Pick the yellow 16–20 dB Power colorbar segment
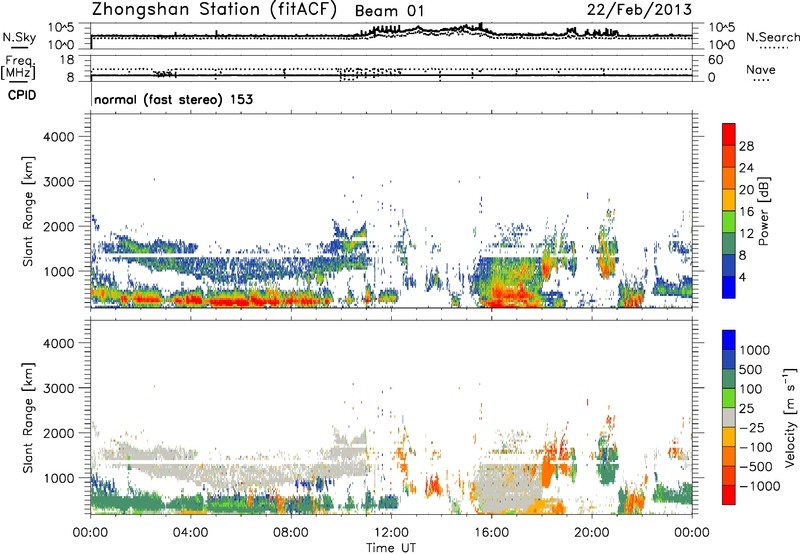Viewport: 800px width, 554px height. point(729,200)
